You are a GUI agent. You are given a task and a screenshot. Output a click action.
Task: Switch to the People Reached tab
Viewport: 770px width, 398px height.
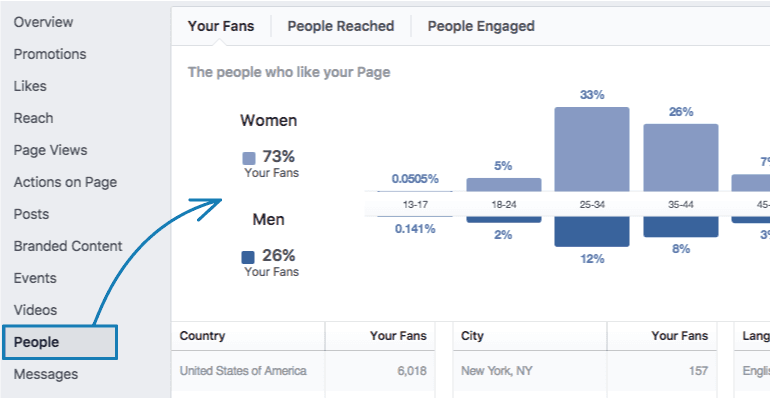click(341, 26)
